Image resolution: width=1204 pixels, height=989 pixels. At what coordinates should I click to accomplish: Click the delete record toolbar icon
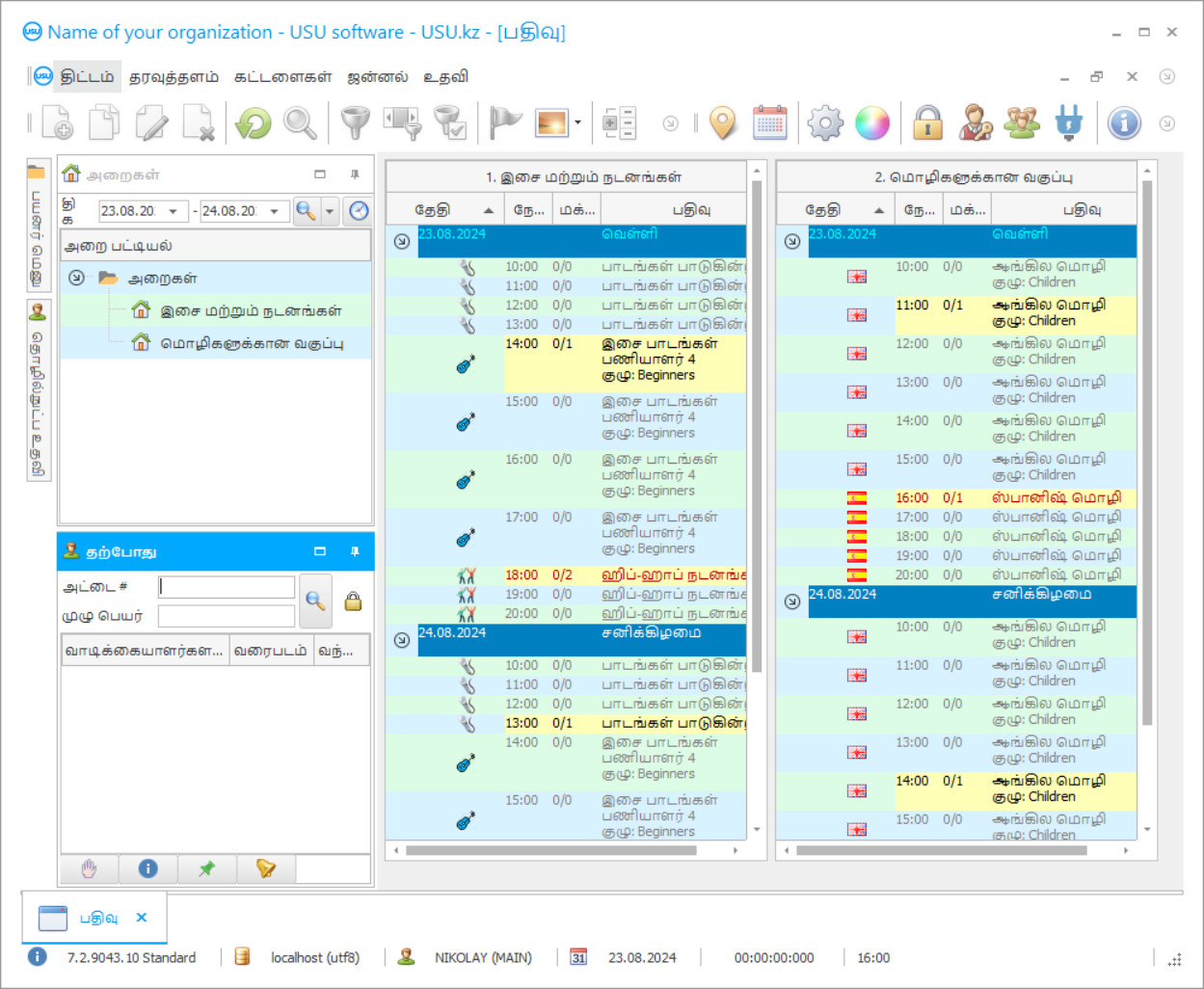click(199, 123)
